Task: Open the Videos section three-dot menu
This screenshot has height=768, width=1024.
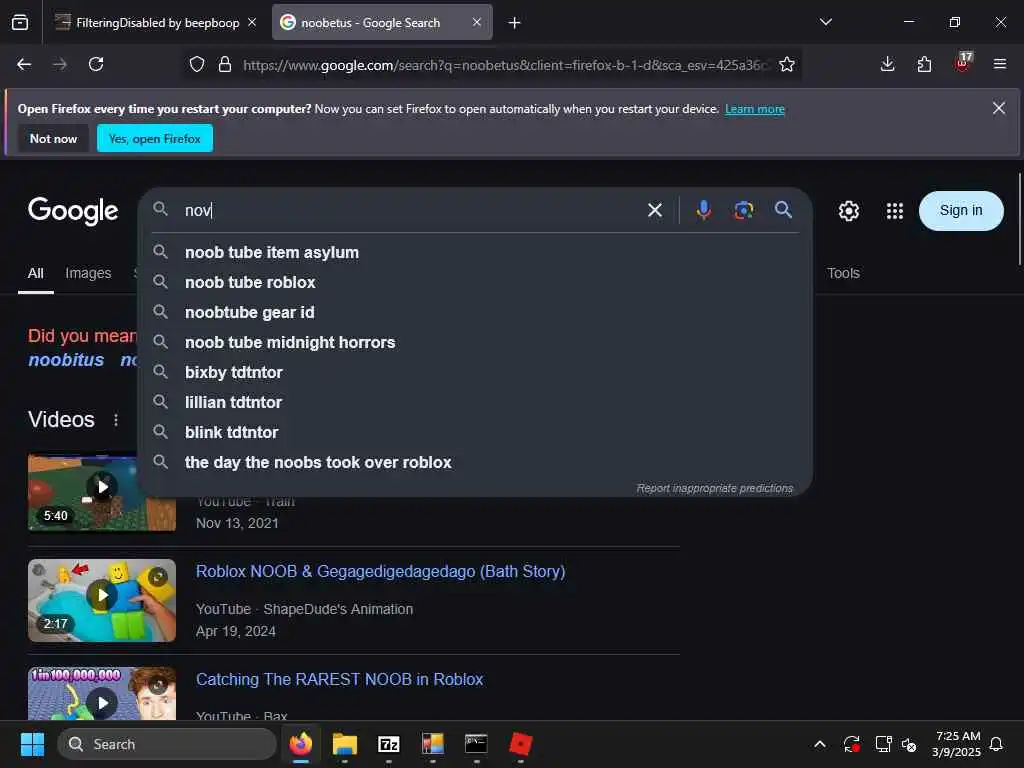Action: click(x=116, y=420)
